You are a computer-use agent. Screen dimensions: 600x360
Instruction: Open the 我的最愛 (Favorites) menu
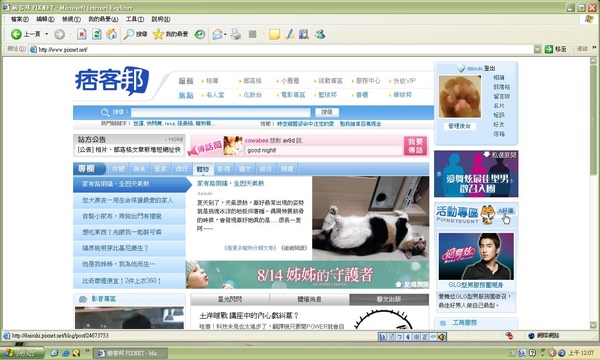click(x=103, y=19)
